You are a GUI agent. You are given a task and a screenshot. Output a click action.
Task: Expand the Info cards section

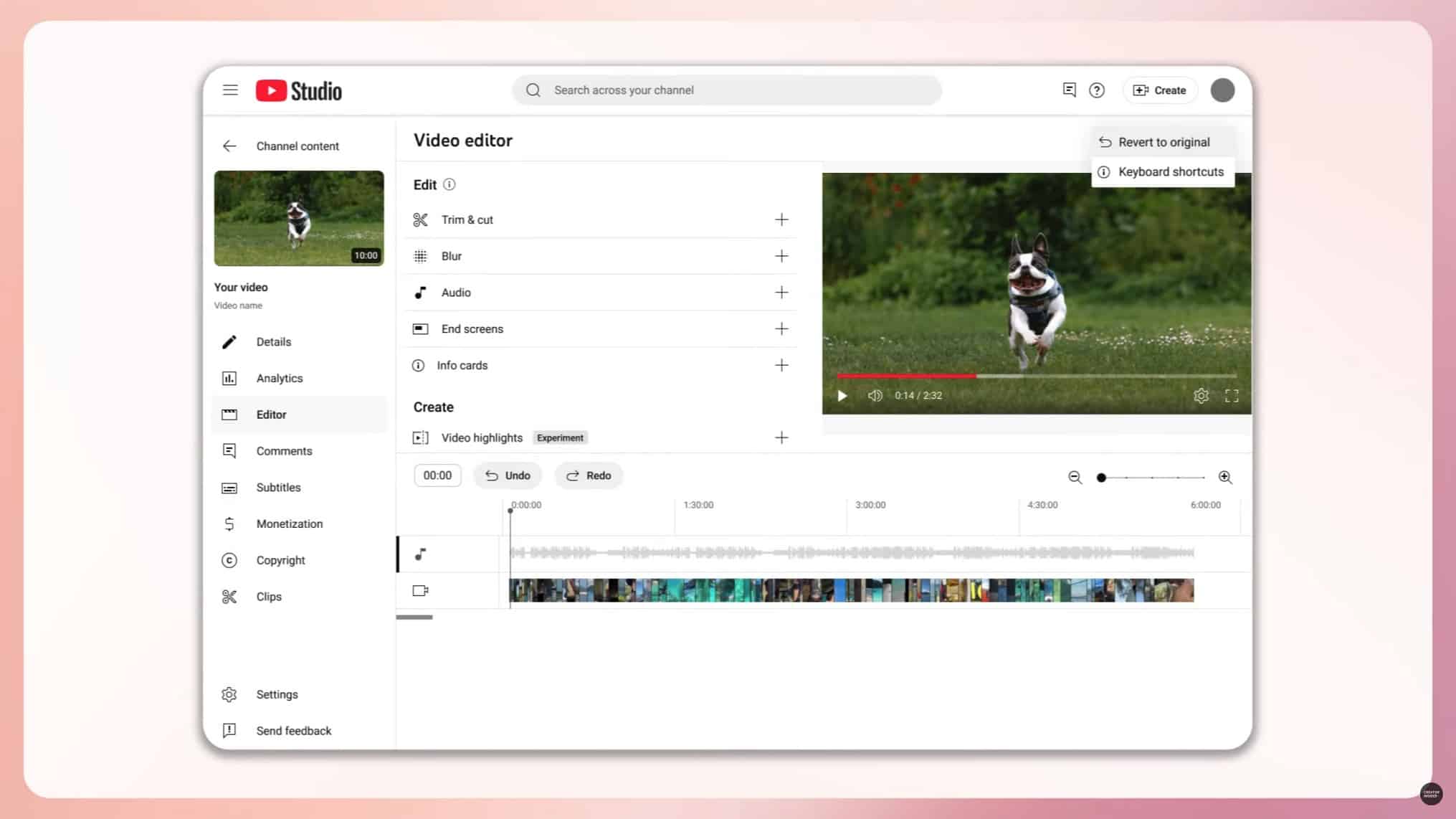point(781,365)
